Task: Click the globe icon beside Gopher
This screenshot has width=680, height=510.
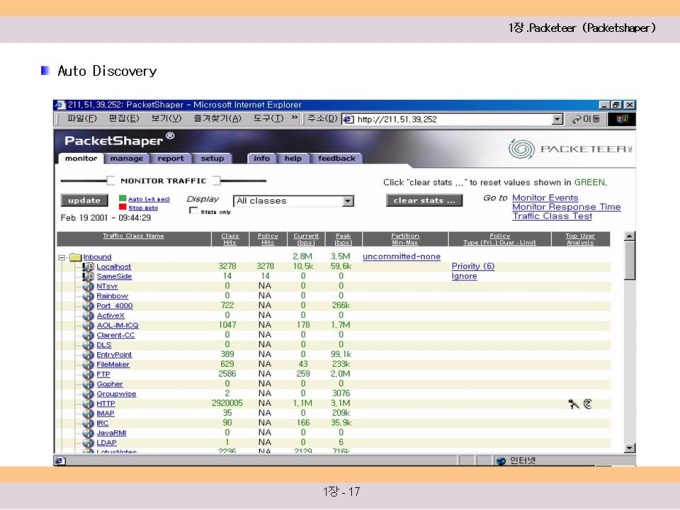Action: pyautogui.click(x=88, y=384)
